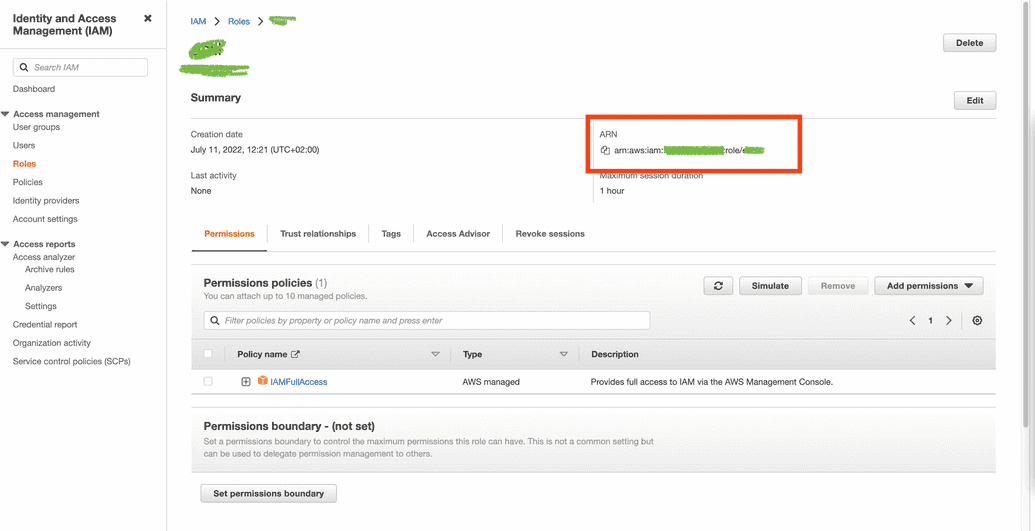Open the table preferences gear icon
Viewport: 1035px width, 531px height.
(x=977, y=321)
